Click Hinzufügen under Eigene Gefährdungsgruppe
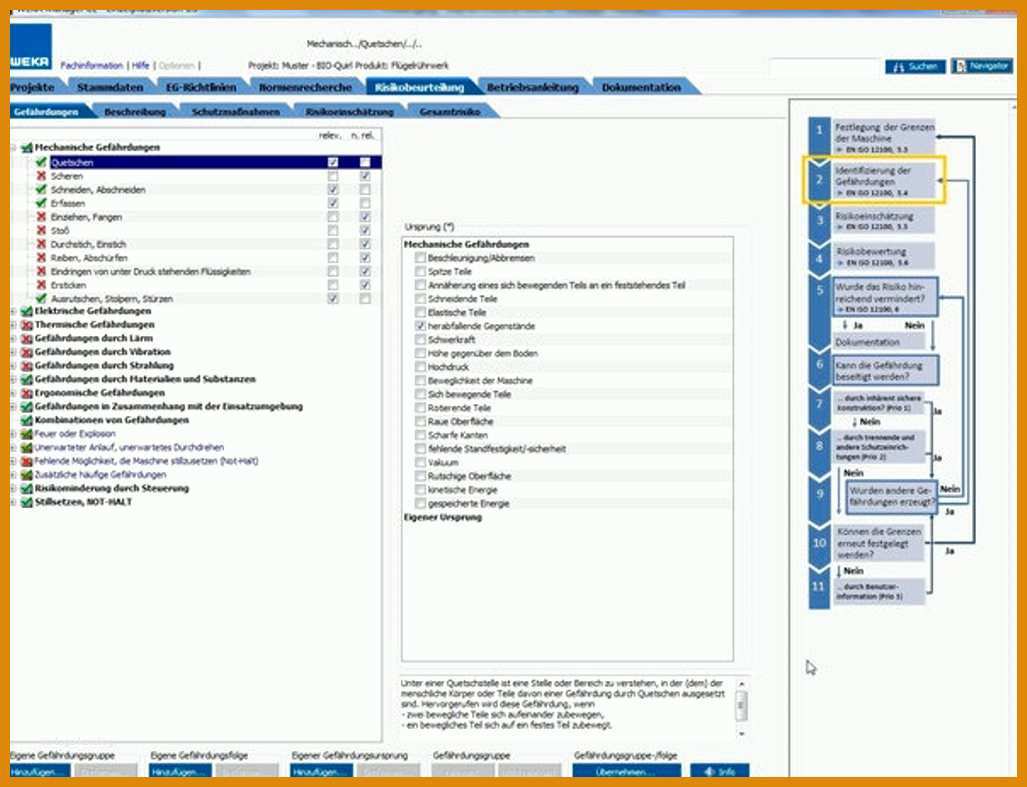 pos(40,771)
